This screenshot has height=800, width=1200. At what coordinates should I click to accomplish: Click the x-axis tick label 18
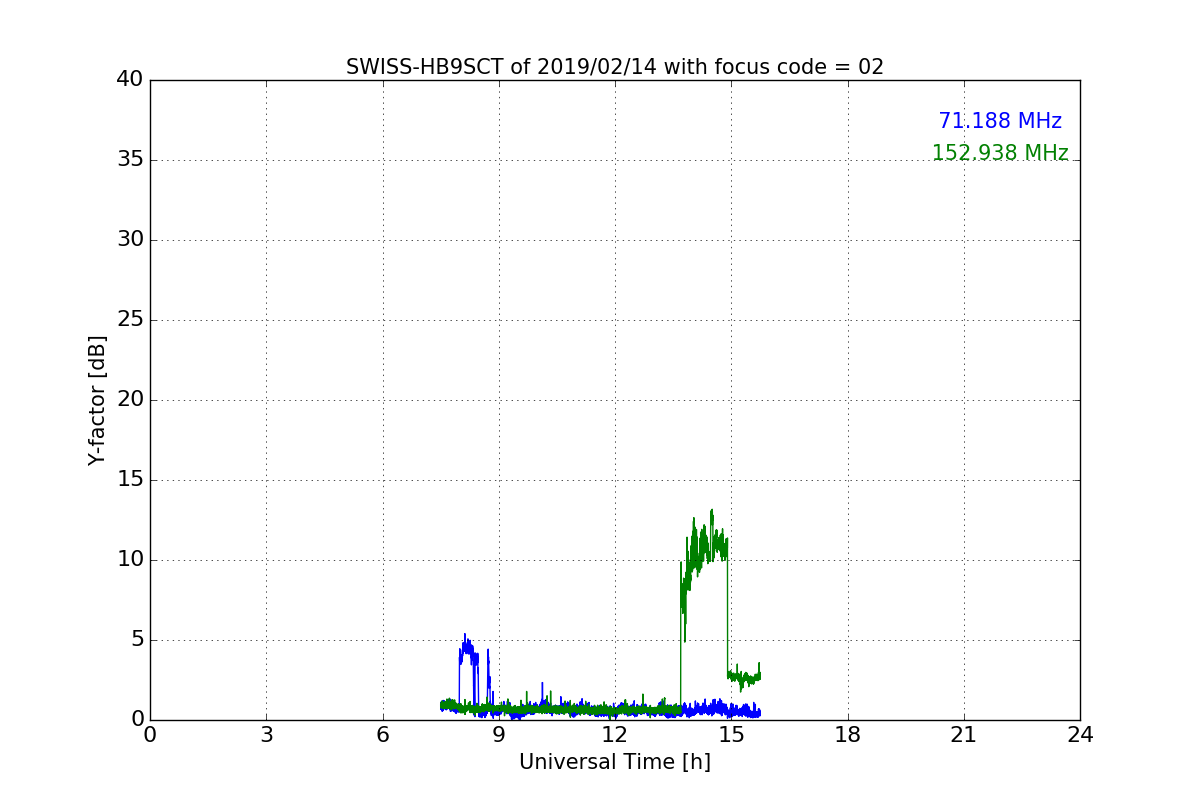click(x=848, y=735)
